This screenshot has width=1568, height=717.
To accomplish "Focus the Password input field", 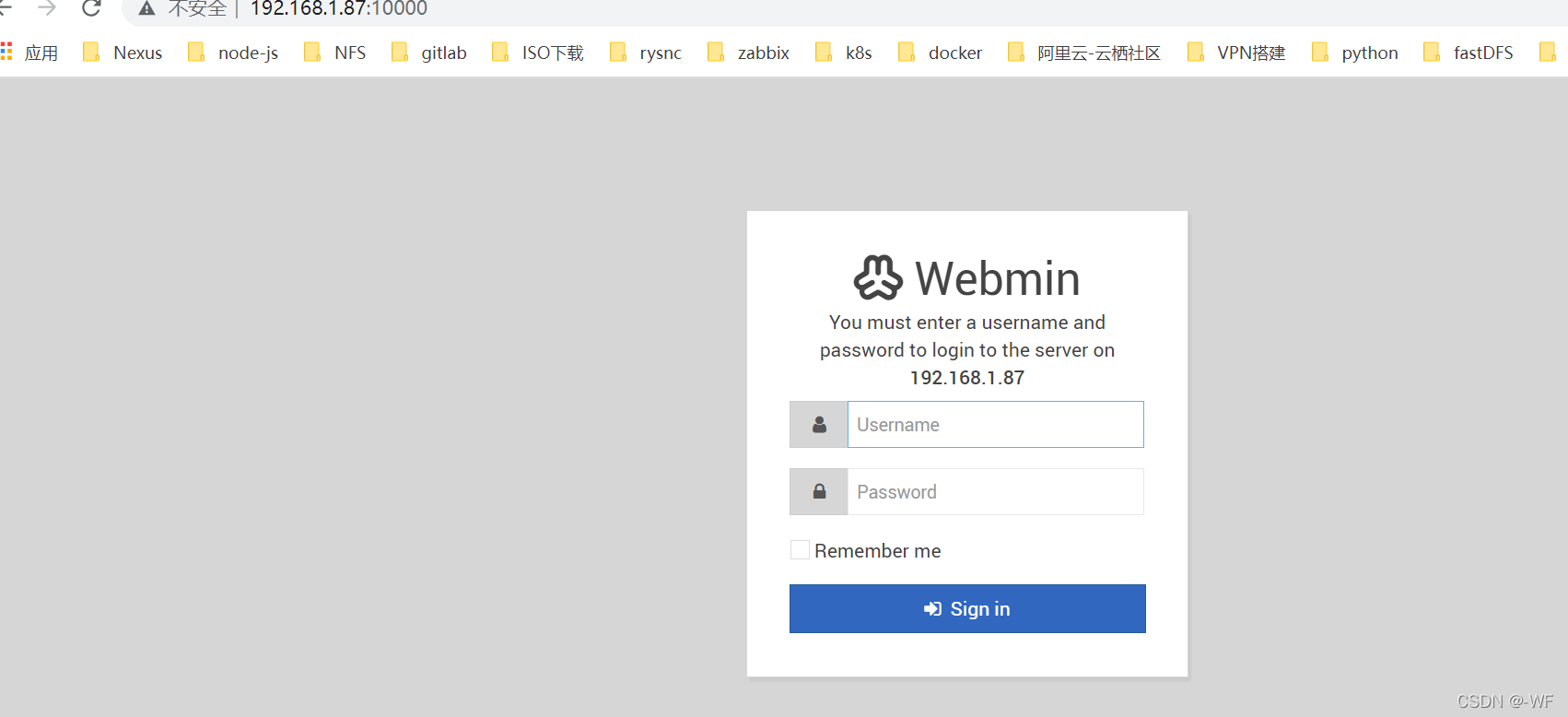I will coord(996,492).
